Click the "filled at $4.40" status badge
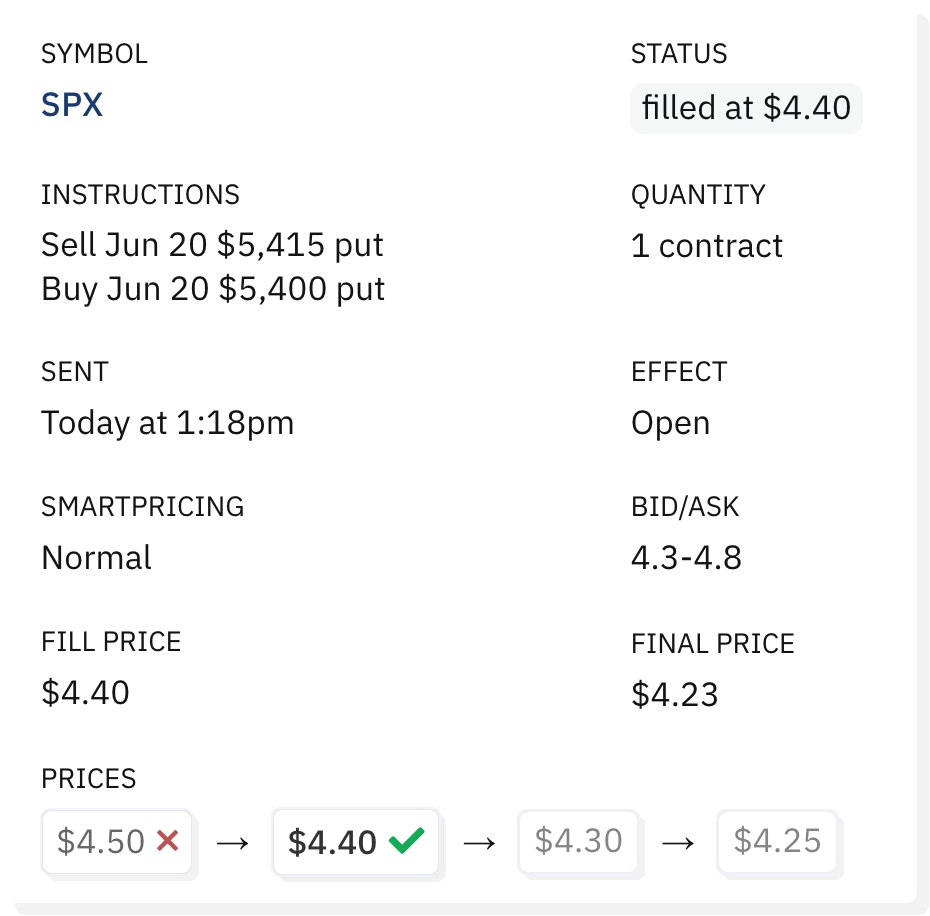 coord(746,108)
